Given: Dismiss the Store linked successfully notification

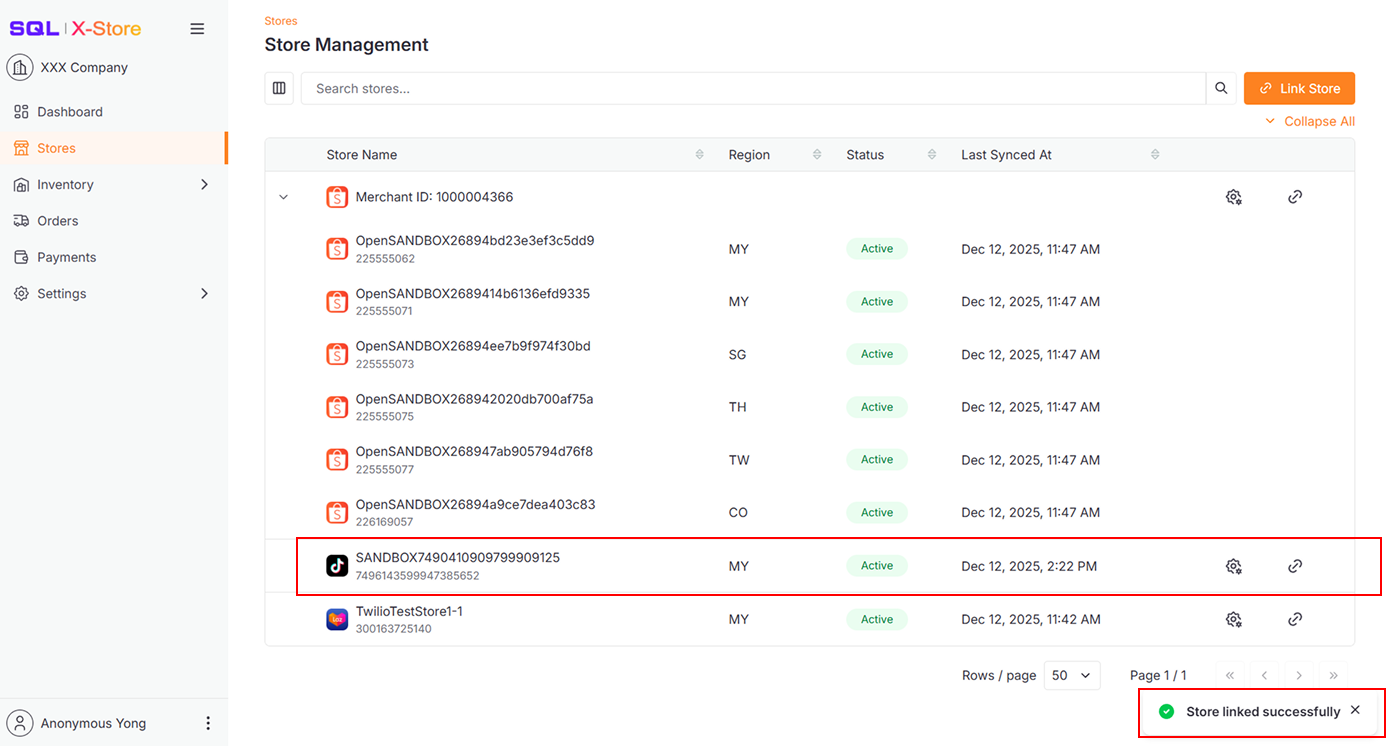Looking at the screenshot, I should pos(1355,710).
